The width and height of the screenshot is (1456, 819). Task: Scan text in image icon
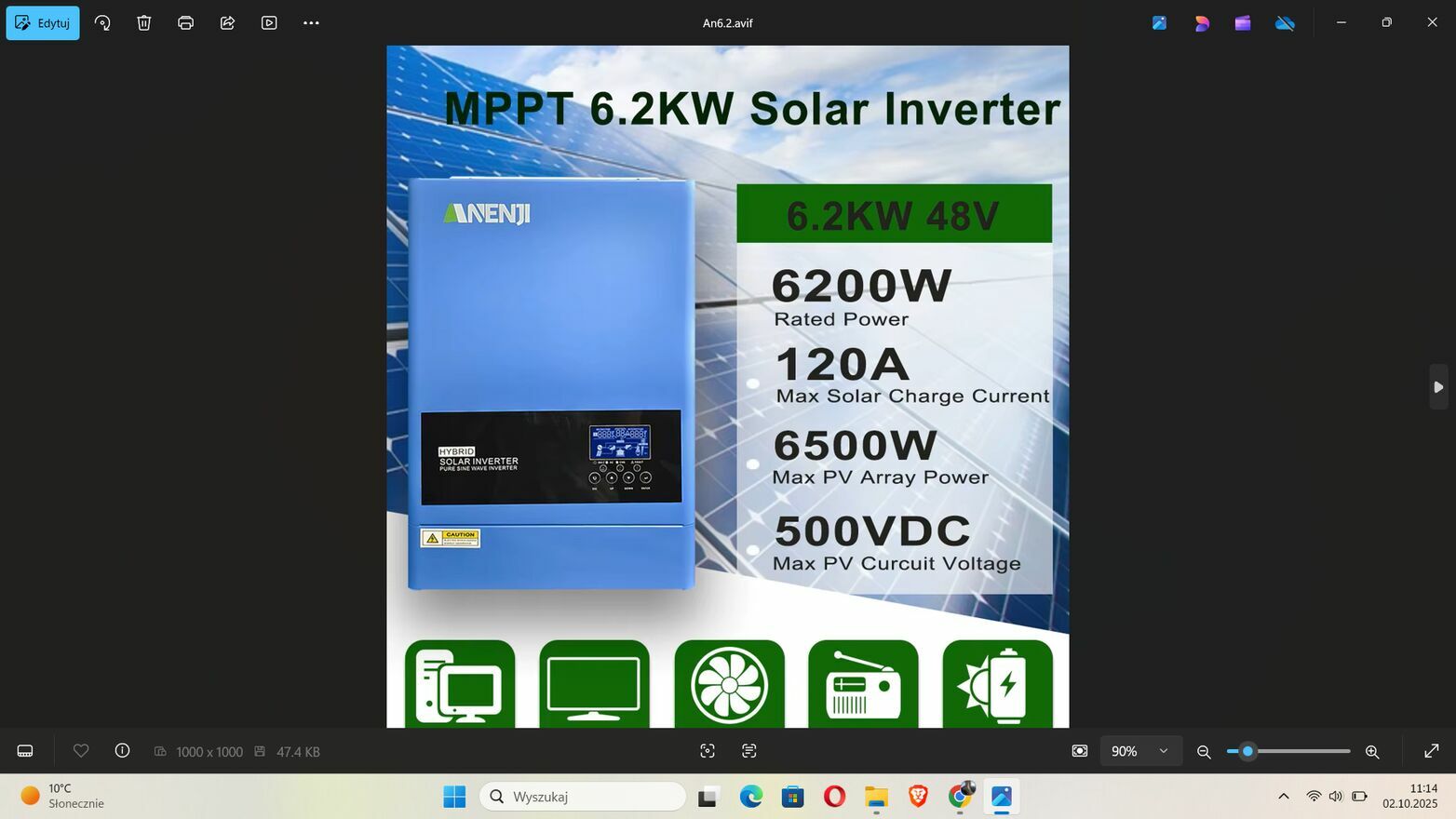point(749,751)
